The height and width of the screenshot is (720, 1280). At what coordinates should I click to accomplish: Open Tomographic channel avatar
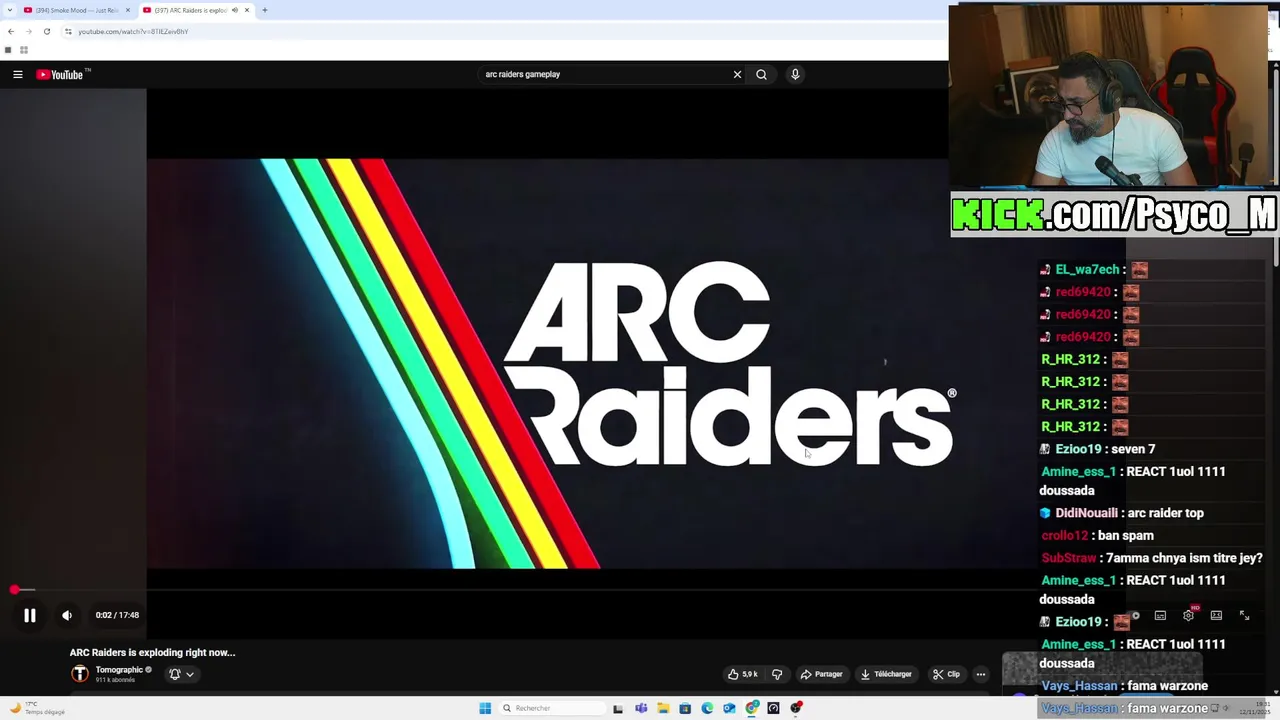pos(80,674)
